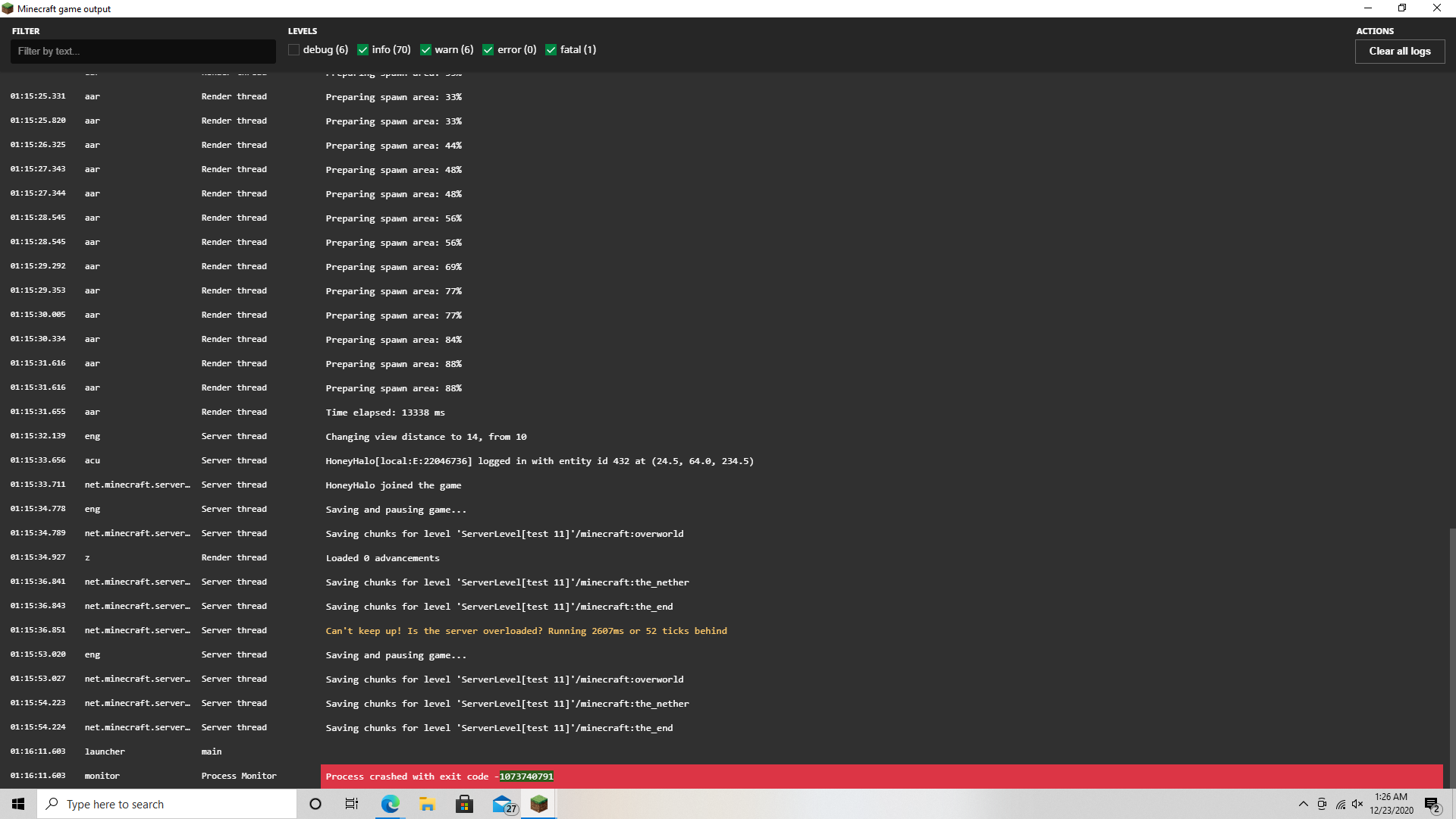The width and height of the screenshot is (1456, 819).
Task: Open the Mail app from the taskbar
Action: coord(502,804)
